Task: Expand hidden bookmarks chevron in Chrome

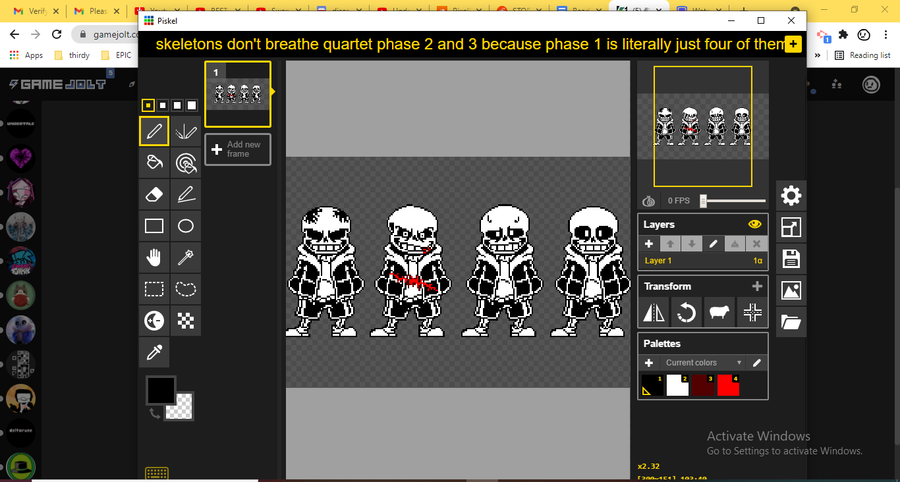Action: (x=817, y=55)
